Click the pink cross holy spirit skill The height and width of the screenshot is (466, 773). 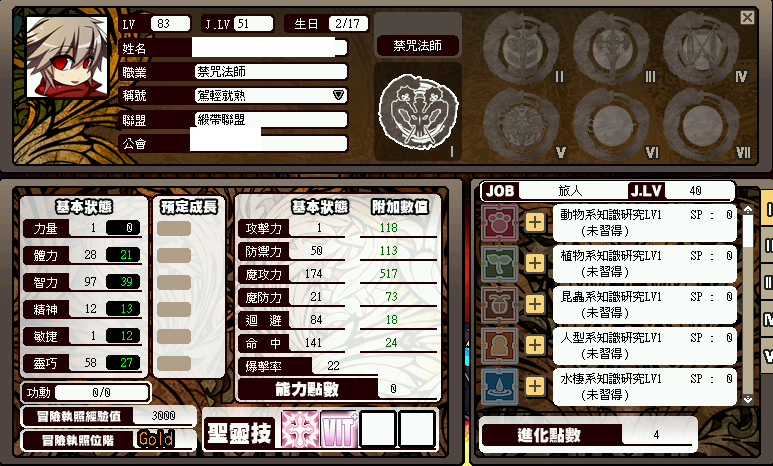pyautogui.click(x=300, y=430)
